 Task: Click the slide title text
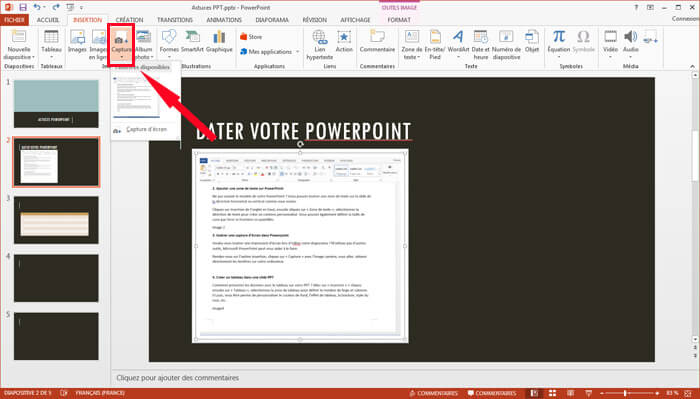pyautogui.click(x=303, y=131)
